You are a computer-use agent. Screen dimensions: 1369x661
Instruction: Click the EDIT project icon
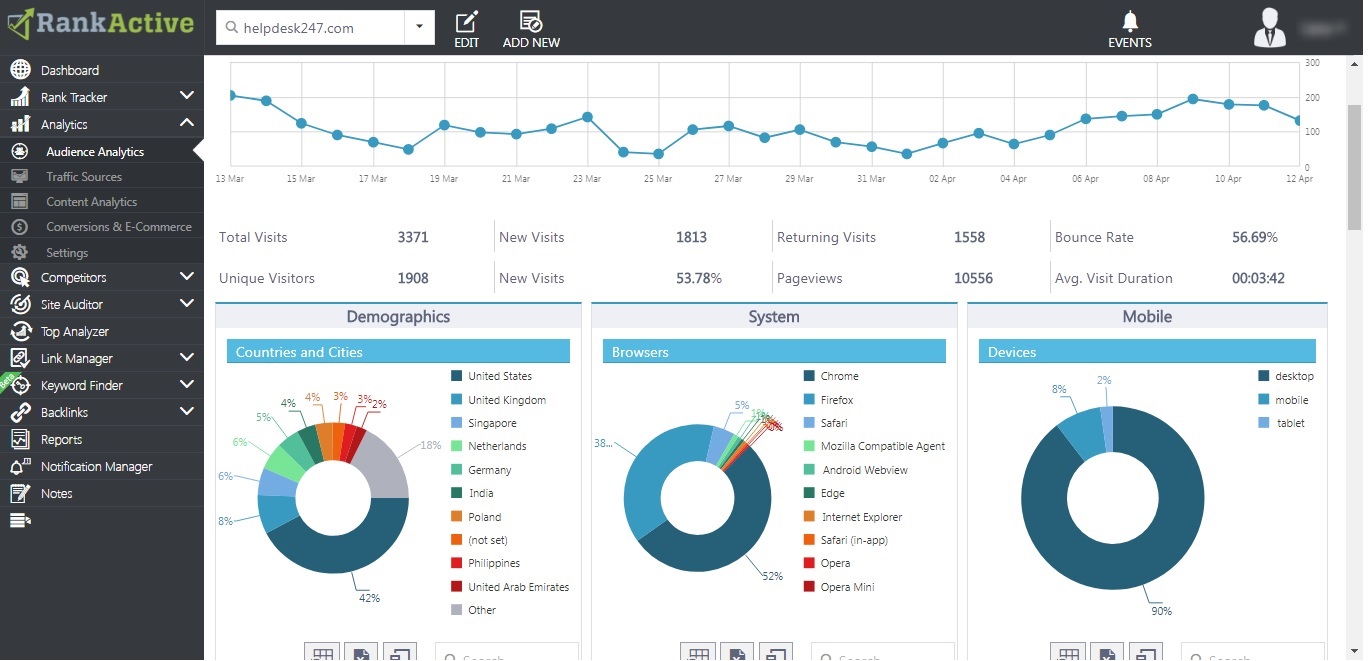[467, 29]
